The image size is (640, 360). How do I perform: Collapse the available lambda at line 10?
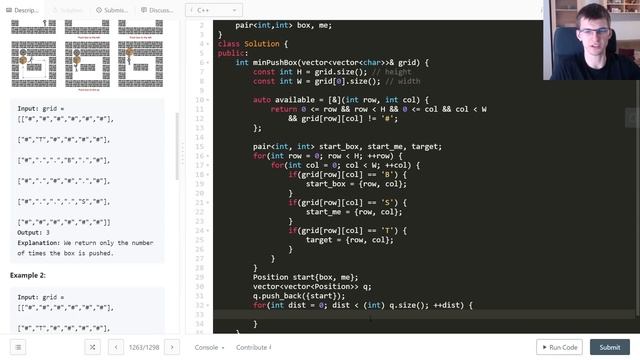point(207,100)
